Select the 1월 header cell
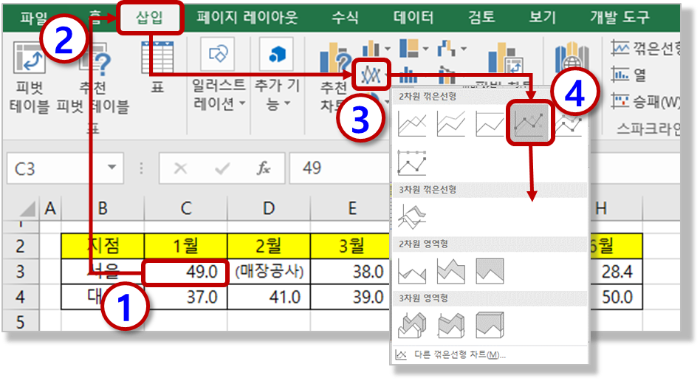Screen dimensions: 700x381 (186, 246)
